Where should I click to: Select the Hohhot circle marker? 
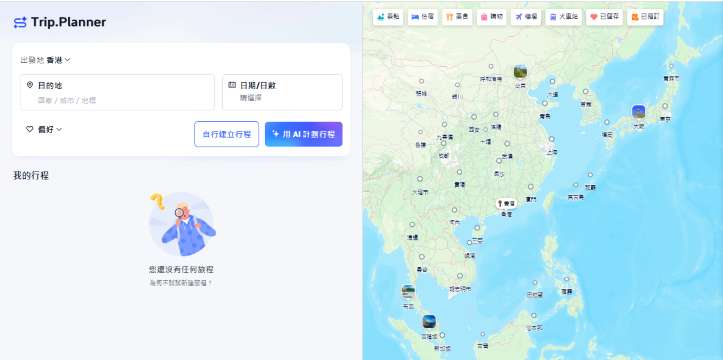pyautogui.click(x=491, y=66)
